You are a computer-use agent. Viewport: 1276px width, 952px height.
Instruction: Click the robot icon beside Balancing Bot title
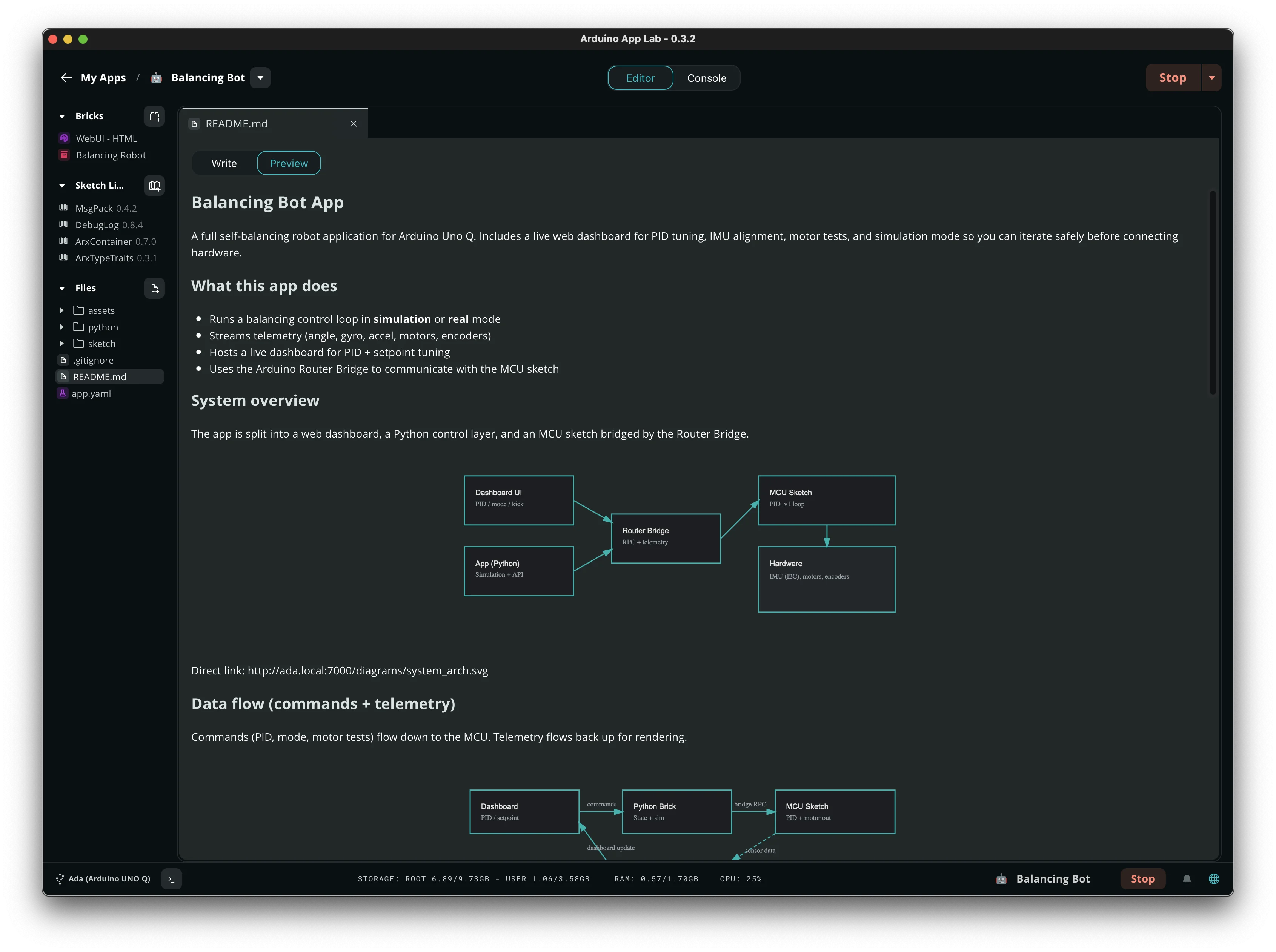(156, 78)
